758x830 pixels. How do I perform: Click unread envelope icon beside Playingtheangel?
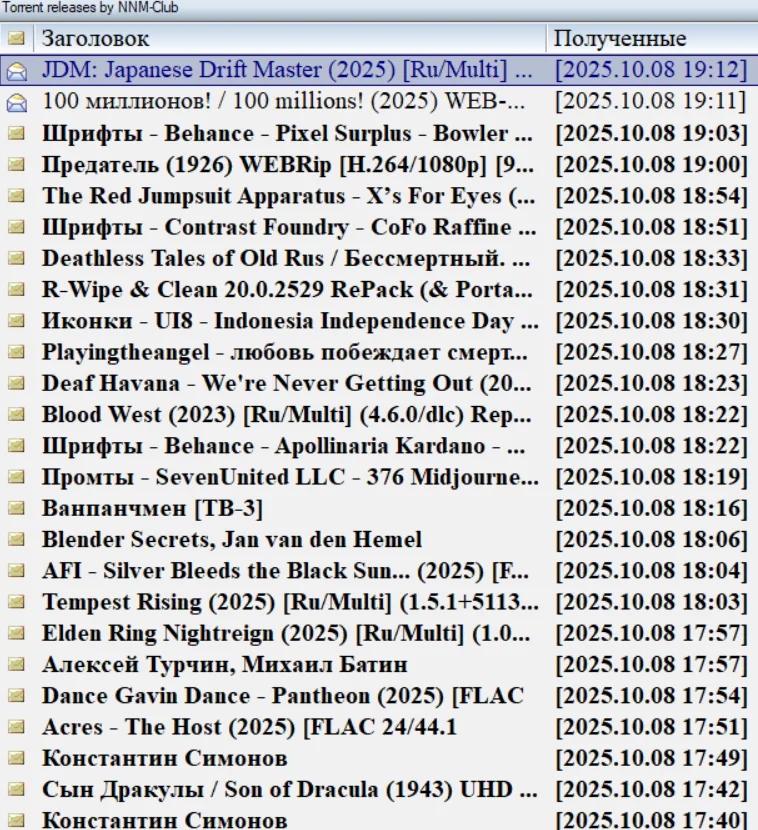tap(16, 351)
